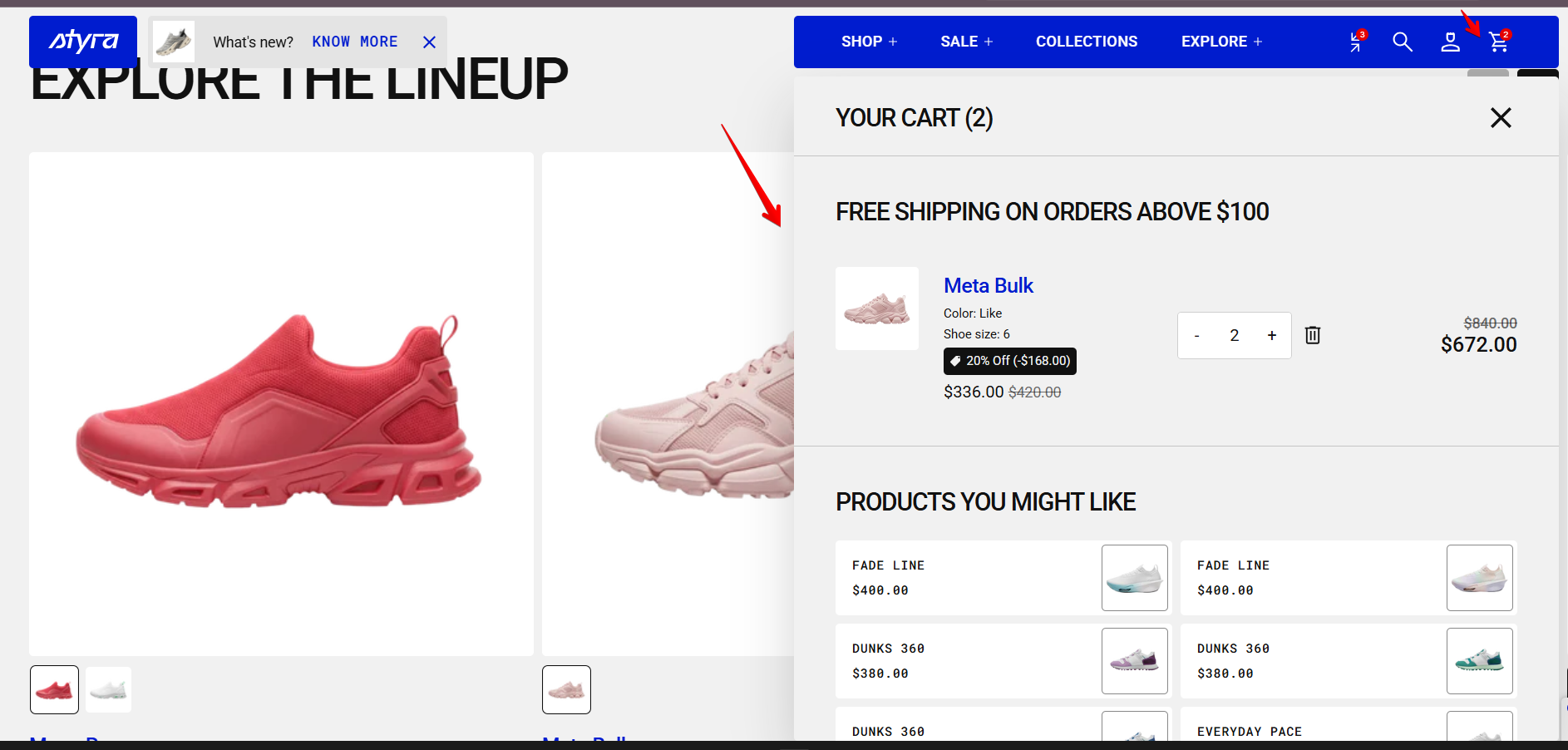Close the Your Cart panel
Image resolution: width=1568 pixels, height=750 pixels.
pos(1501,118)
